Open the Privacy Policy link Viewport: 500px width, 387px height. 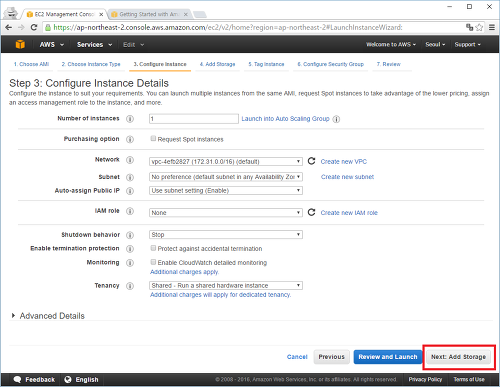425,379
